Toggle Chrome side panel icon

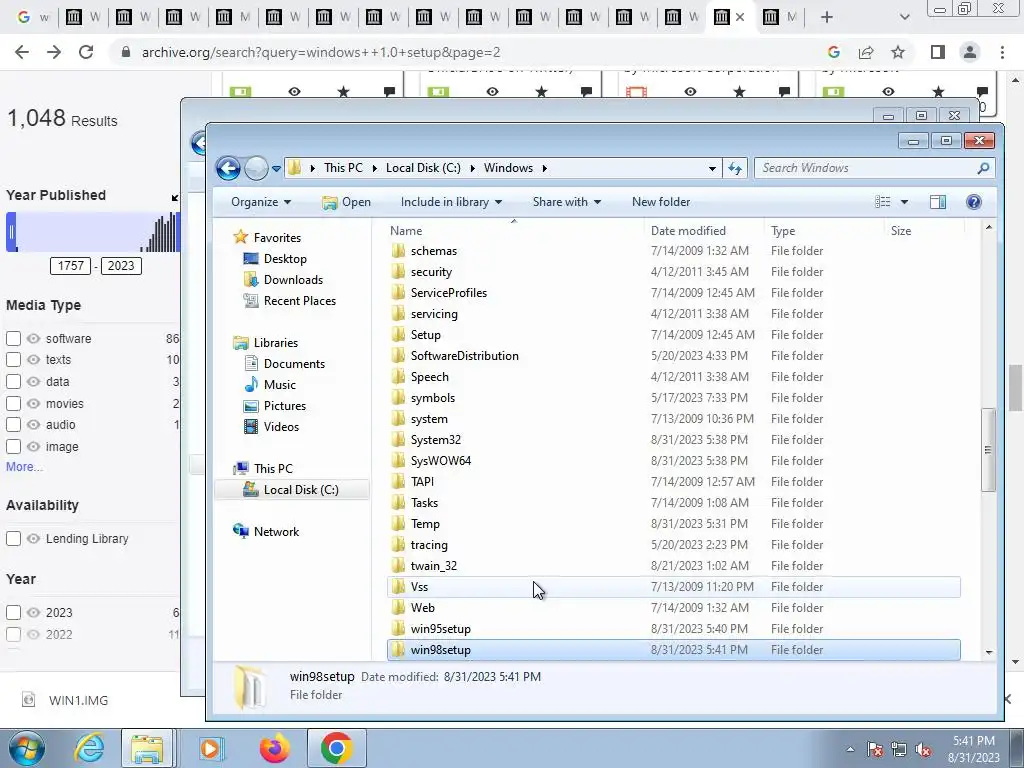pos(938,52)
